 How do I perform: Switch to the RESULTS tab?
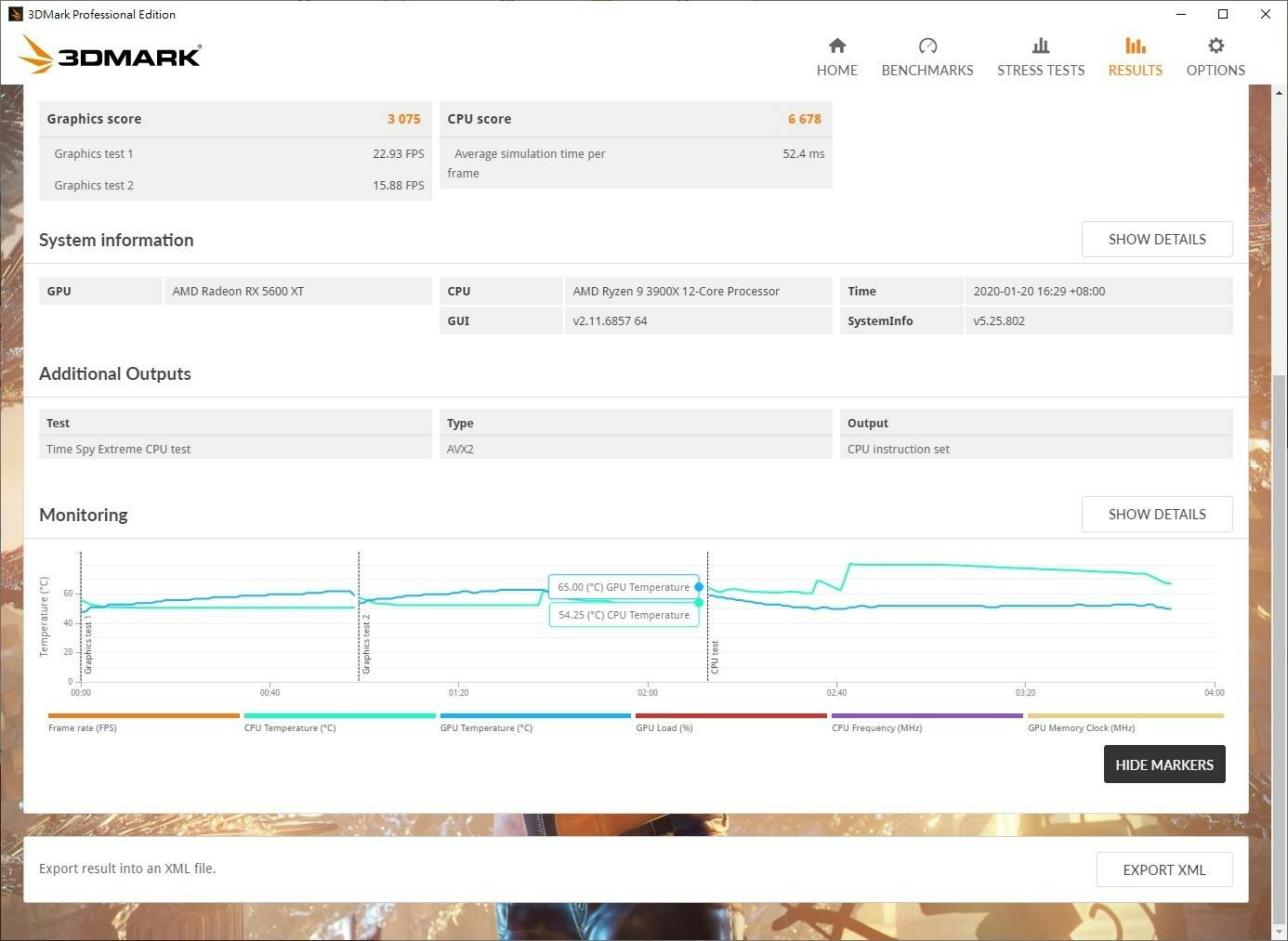1135,58
